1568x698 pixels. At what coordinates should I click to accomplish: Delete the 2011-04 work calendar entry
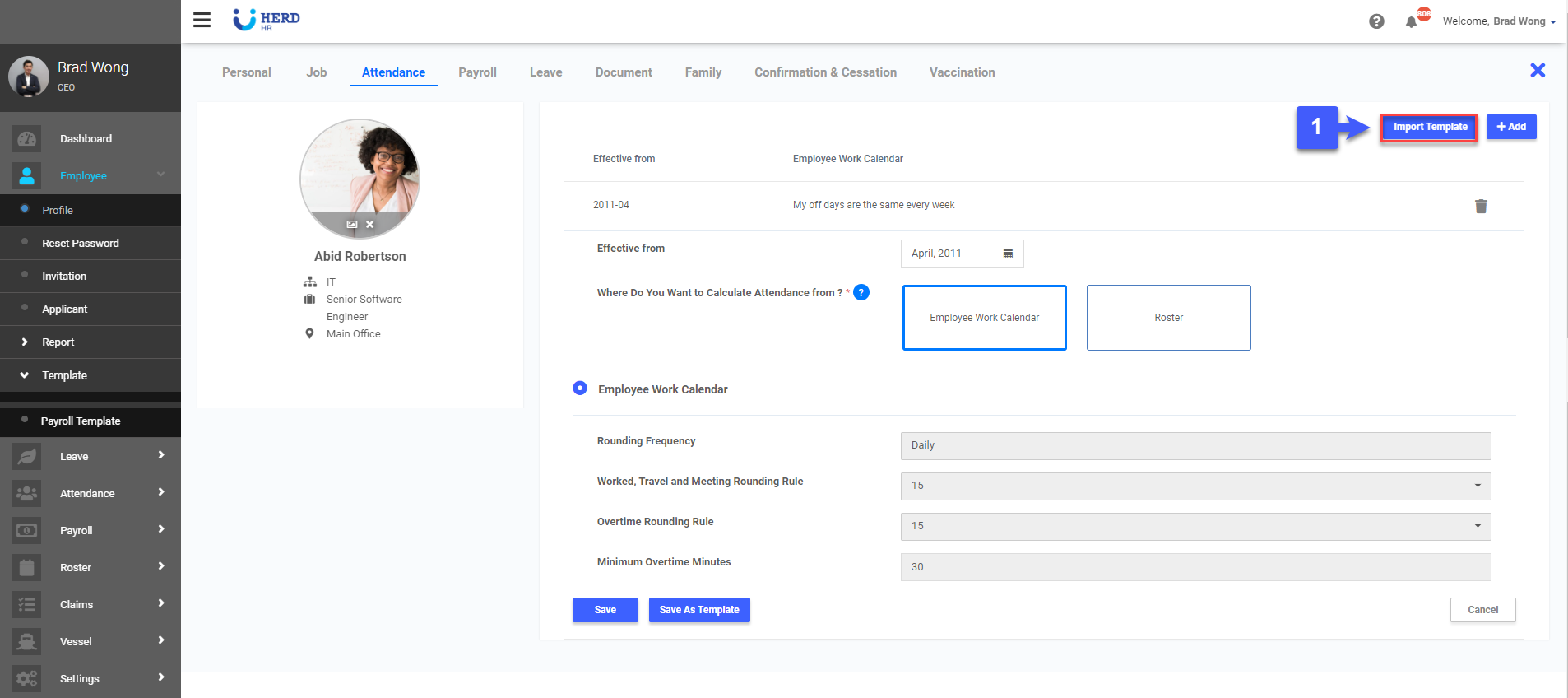click(x=1481, y=206)
